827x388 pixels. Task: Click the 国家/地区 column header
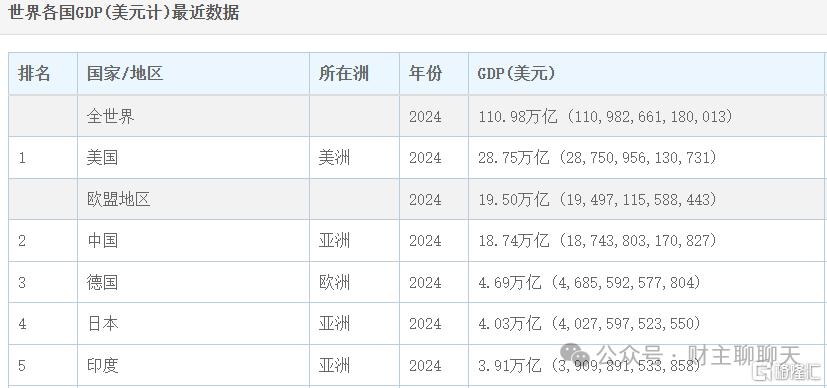click(125, 74)
